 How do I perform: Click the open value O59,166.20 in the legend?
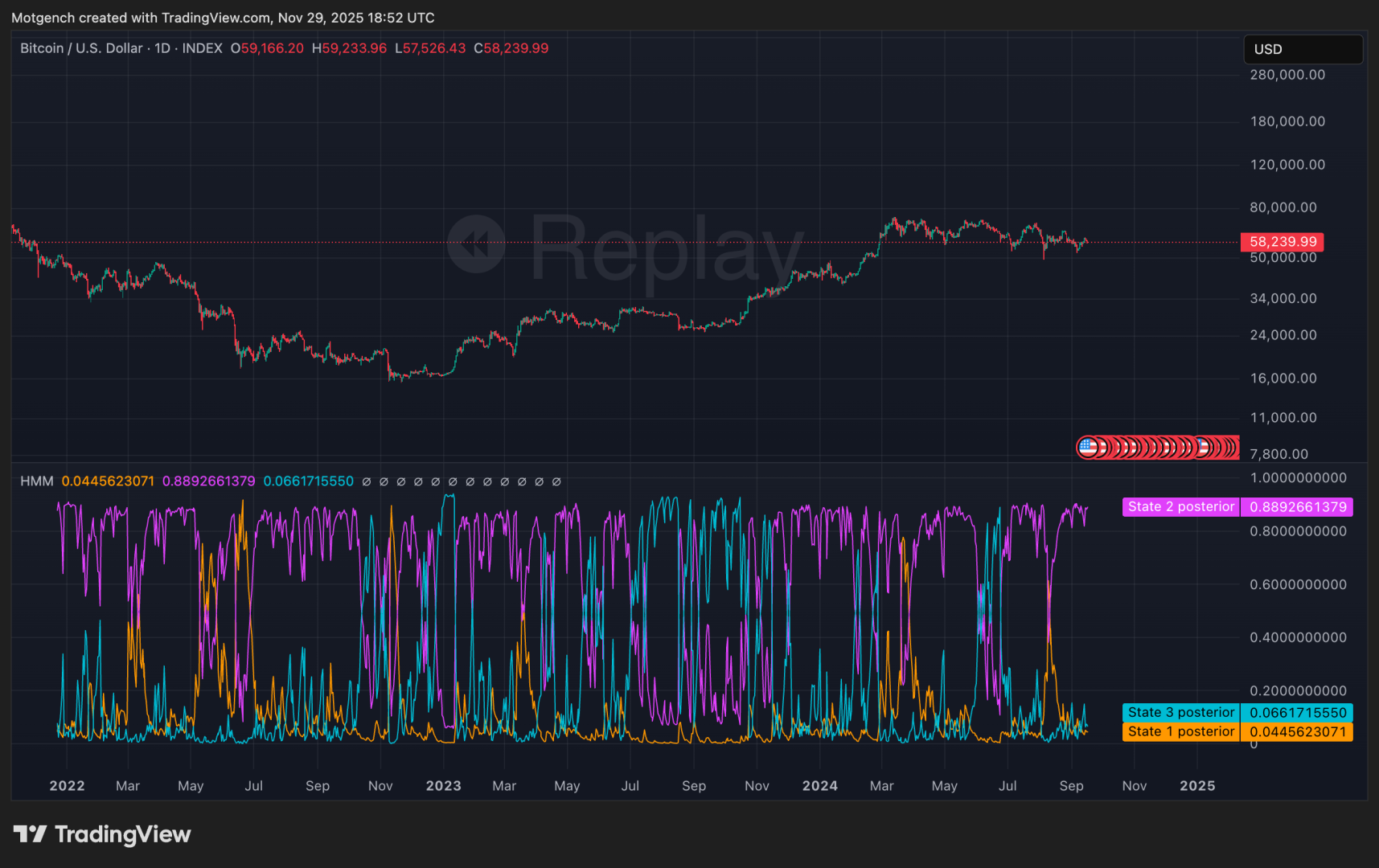coord(267,48)
